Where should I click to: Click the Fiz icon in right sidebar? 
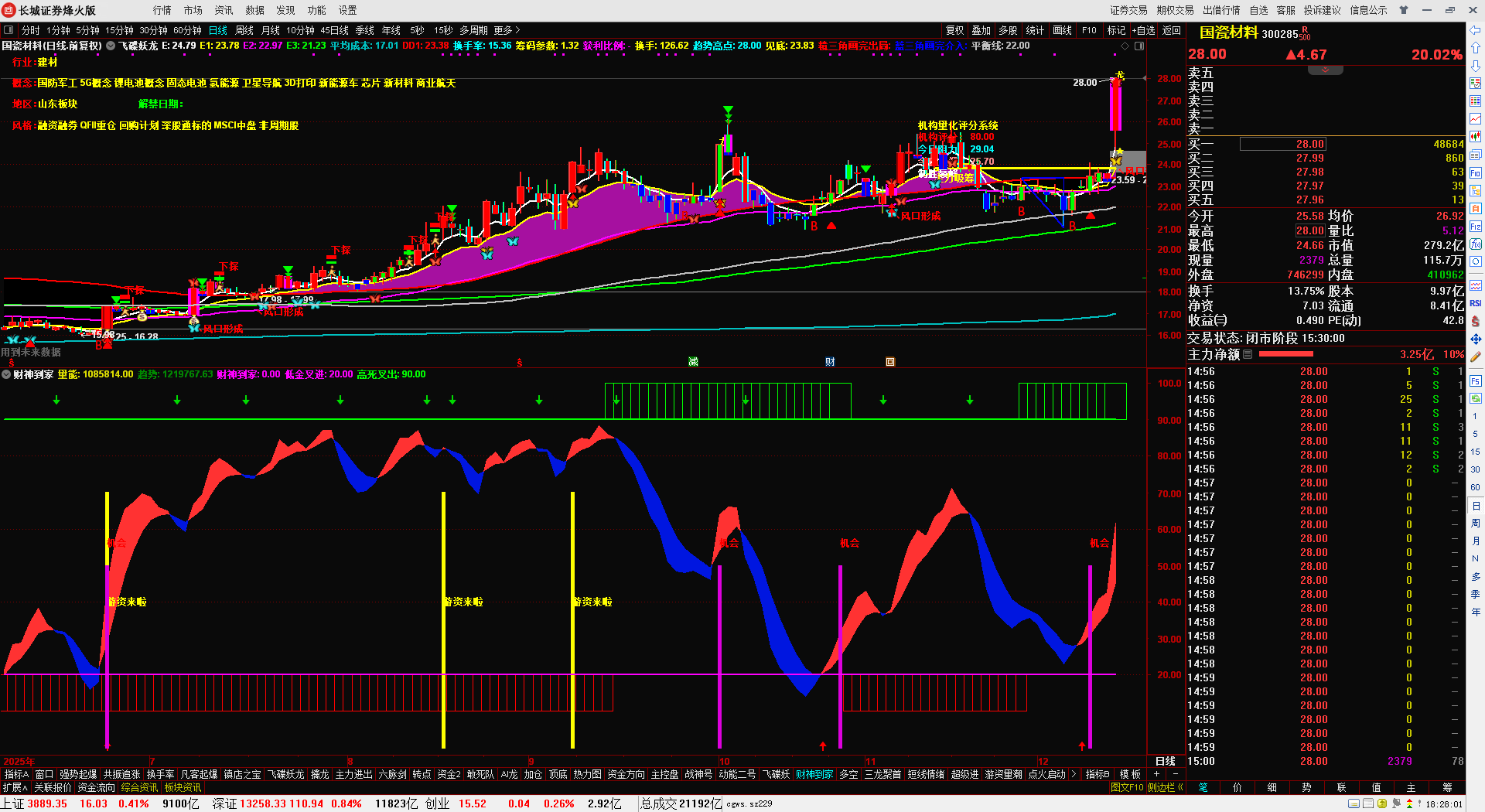(1475, 227)
